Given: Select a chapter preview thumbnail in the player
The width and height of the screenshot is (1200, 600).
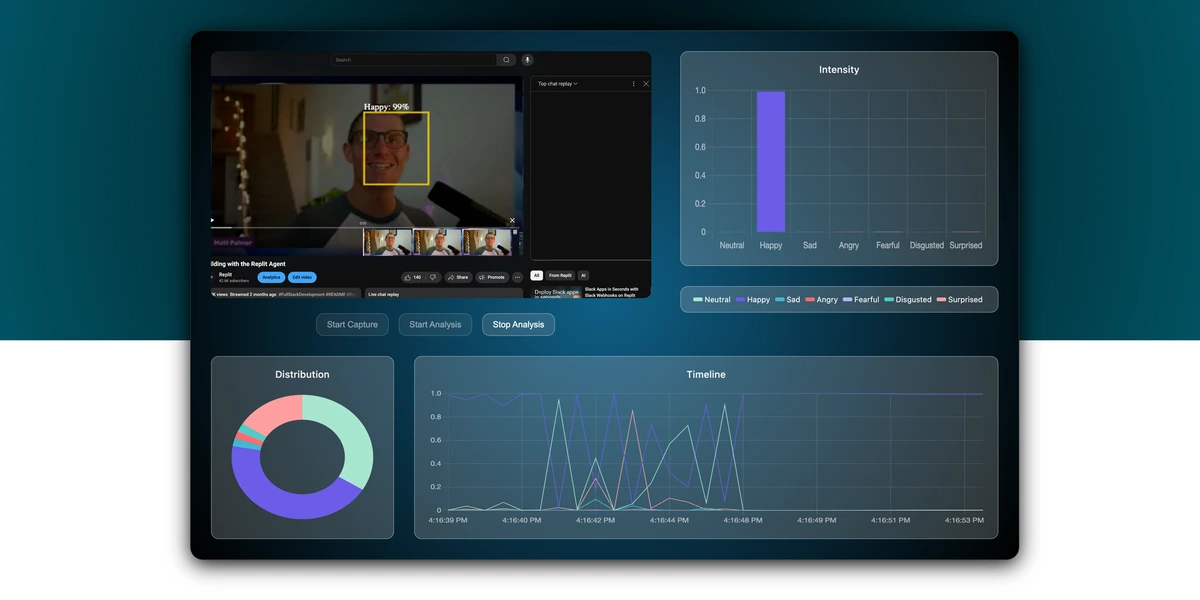Looking at the screenshot, I should (387, 240).
